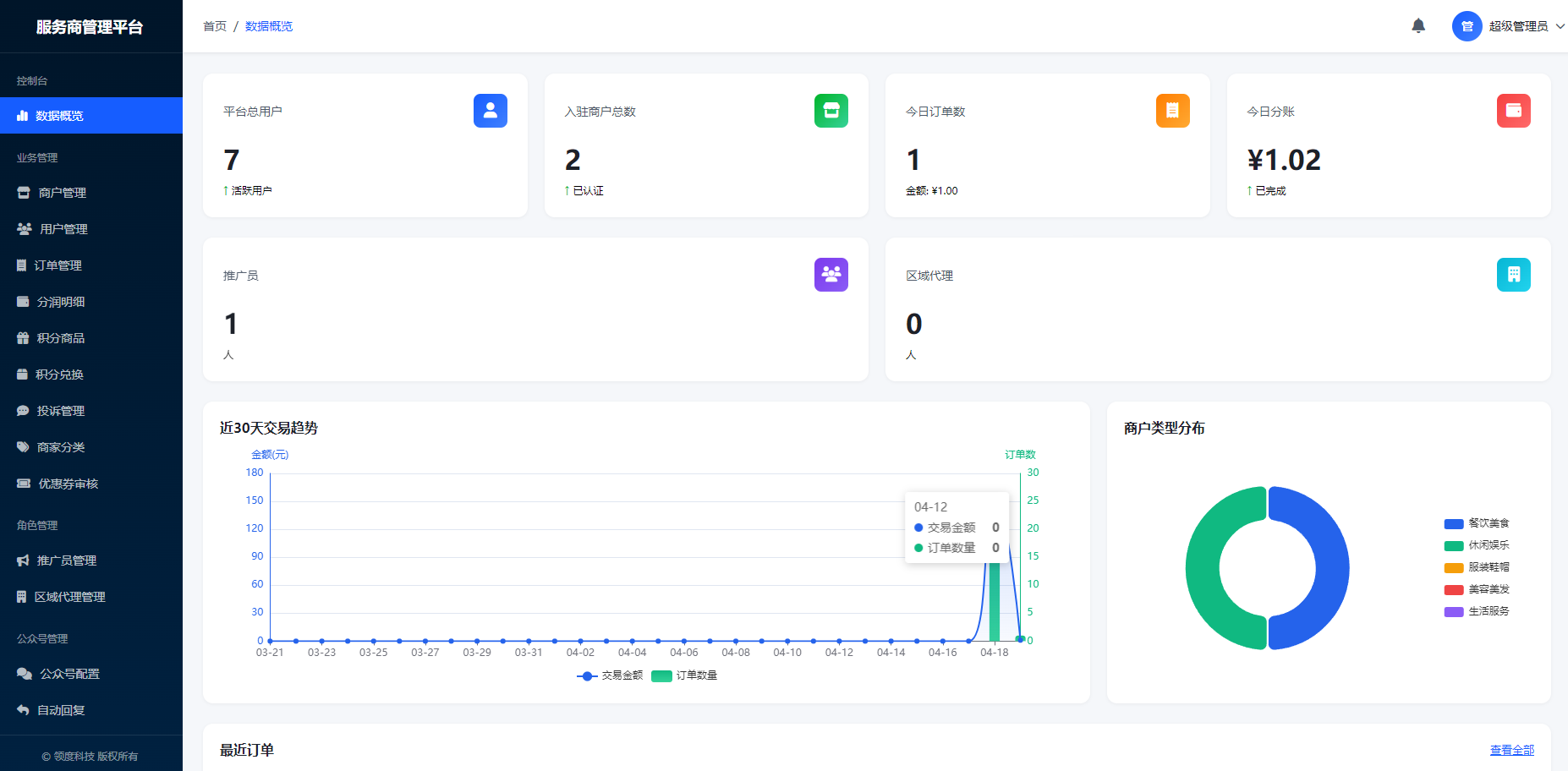Open the notification bell
The width and height of the screenshot is (1568, 771).
point(1418,26)
